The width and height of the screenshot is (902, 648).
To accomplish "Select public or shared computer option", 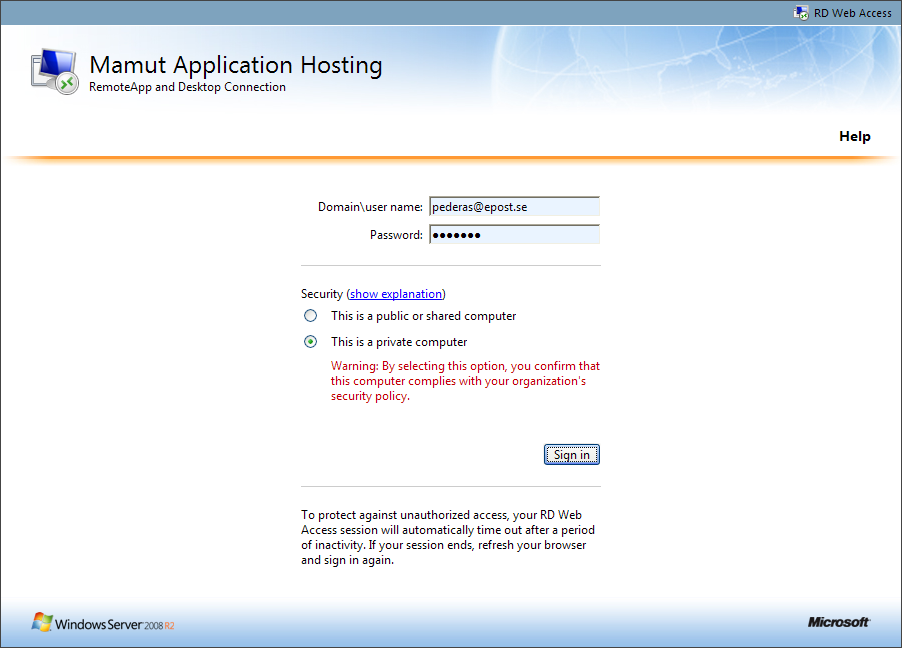I will 311,316.
